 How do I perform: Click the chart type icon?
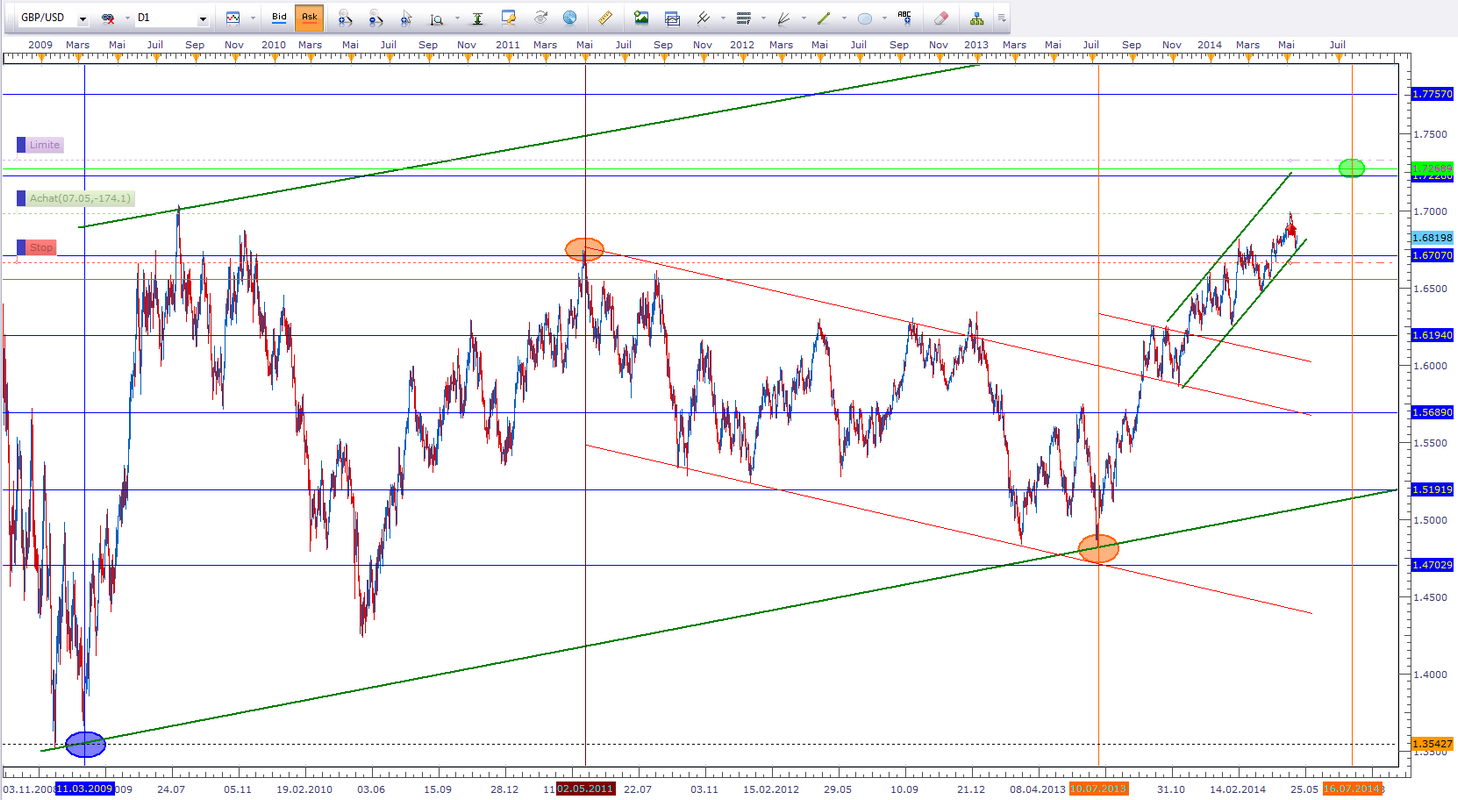point(233,18)
